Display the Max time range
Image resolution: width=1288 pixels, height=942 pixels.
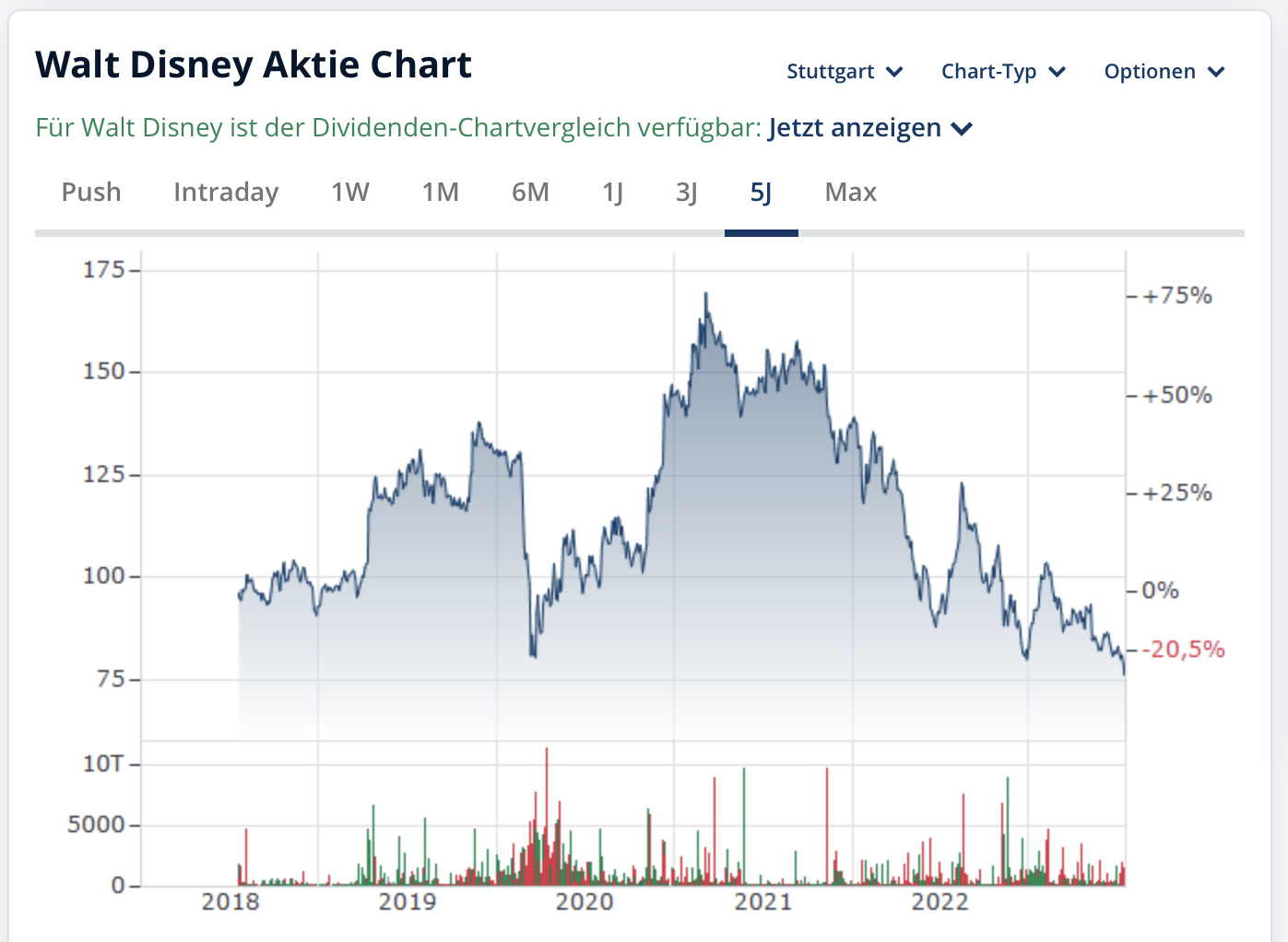pyautogui.click(x=850, y=192)
